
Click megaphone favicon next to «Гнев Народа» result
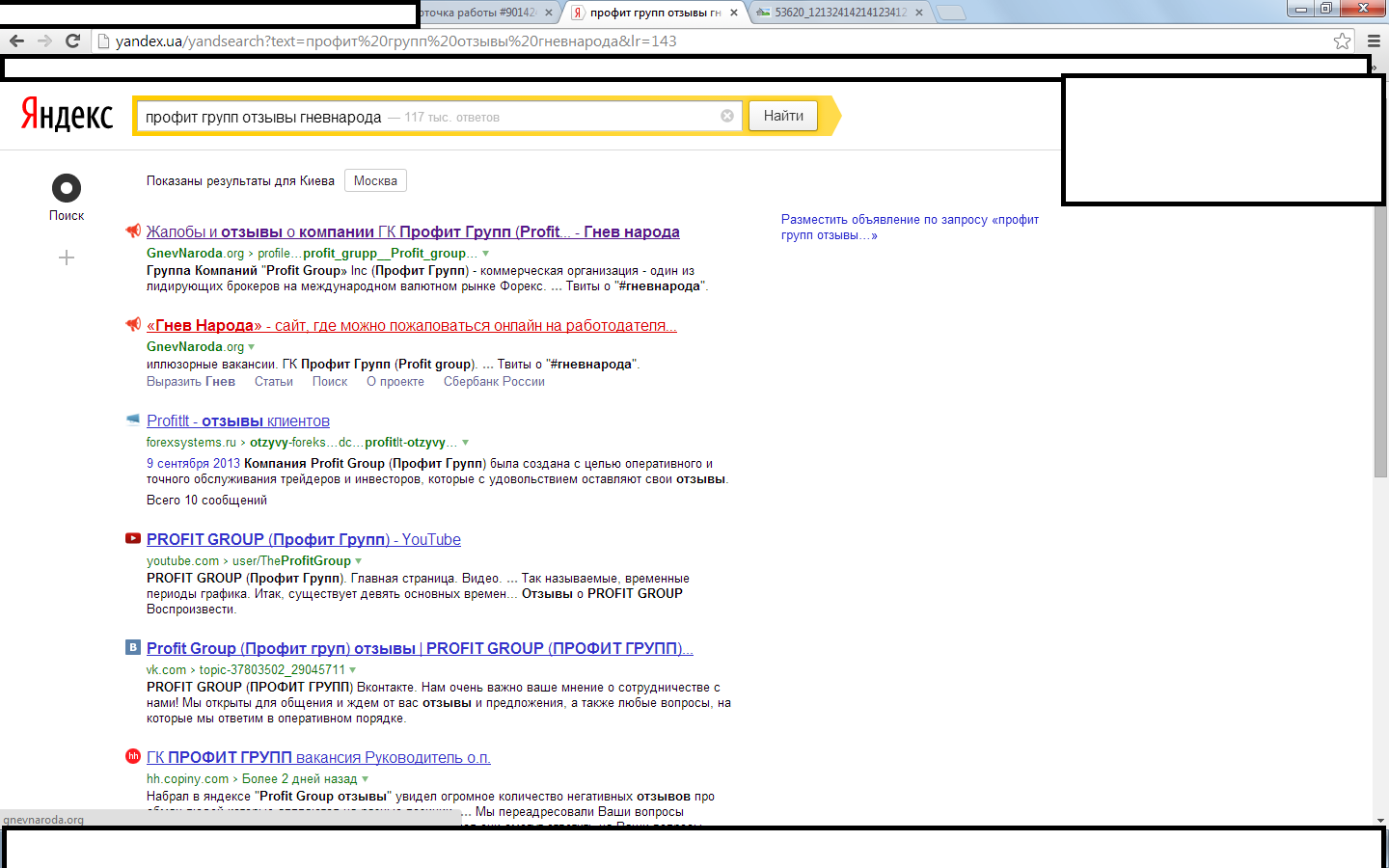[133, 324]
